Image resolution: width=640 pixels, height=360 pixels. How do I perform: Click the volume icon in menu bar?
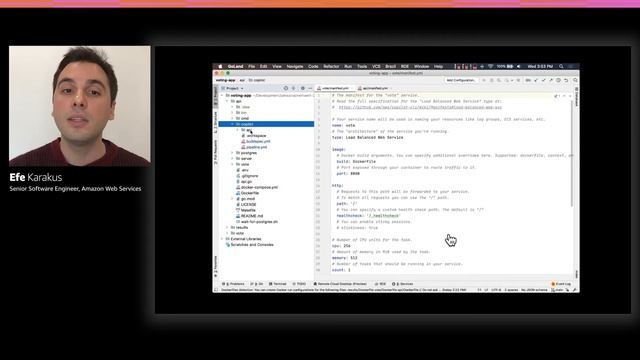point(519,66)
